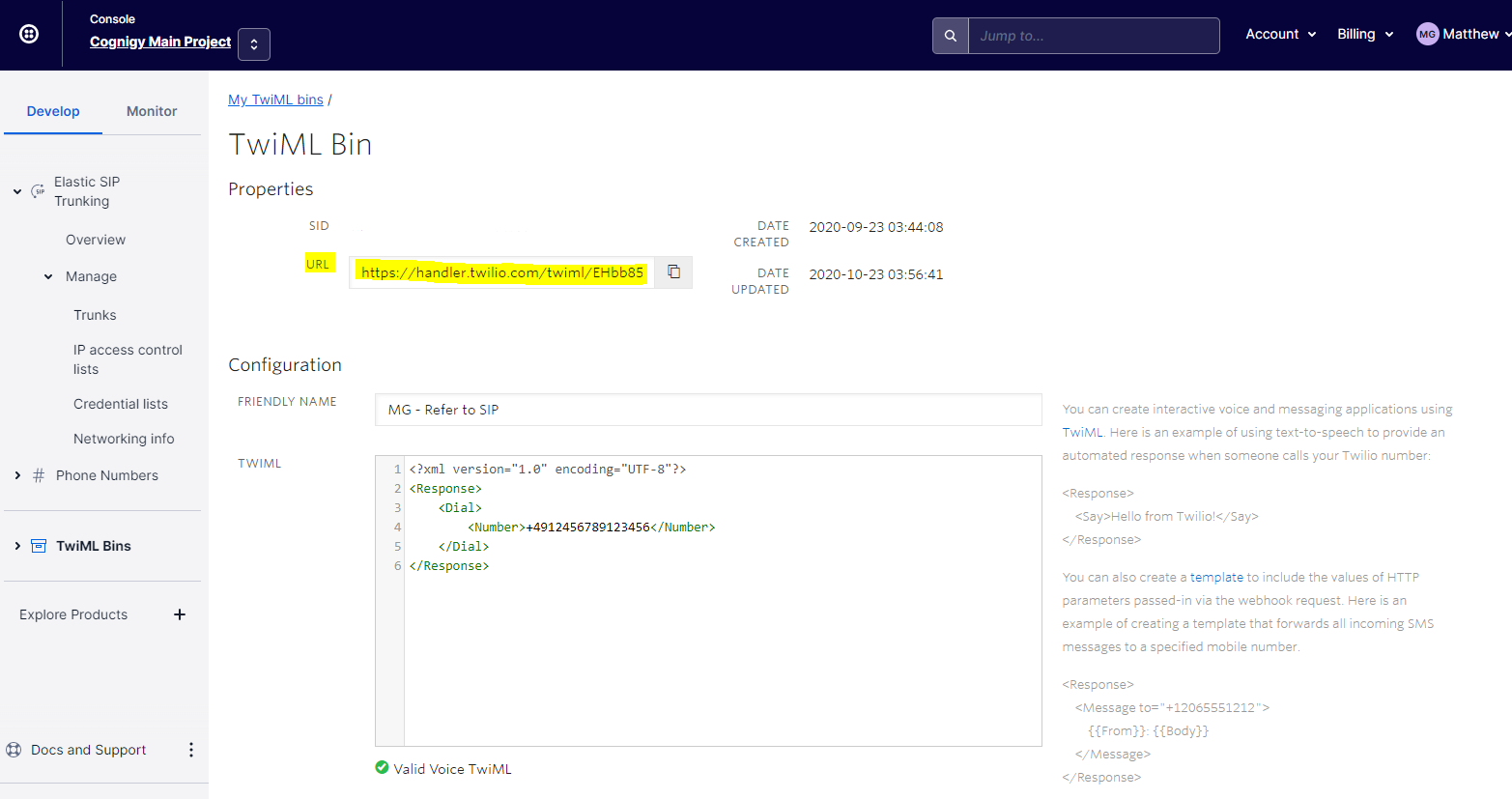Expand the Phone Numbers section chevron
The width and height of the screenshot is (1512, 799).
pyautogui.click(x=17, y=475)
